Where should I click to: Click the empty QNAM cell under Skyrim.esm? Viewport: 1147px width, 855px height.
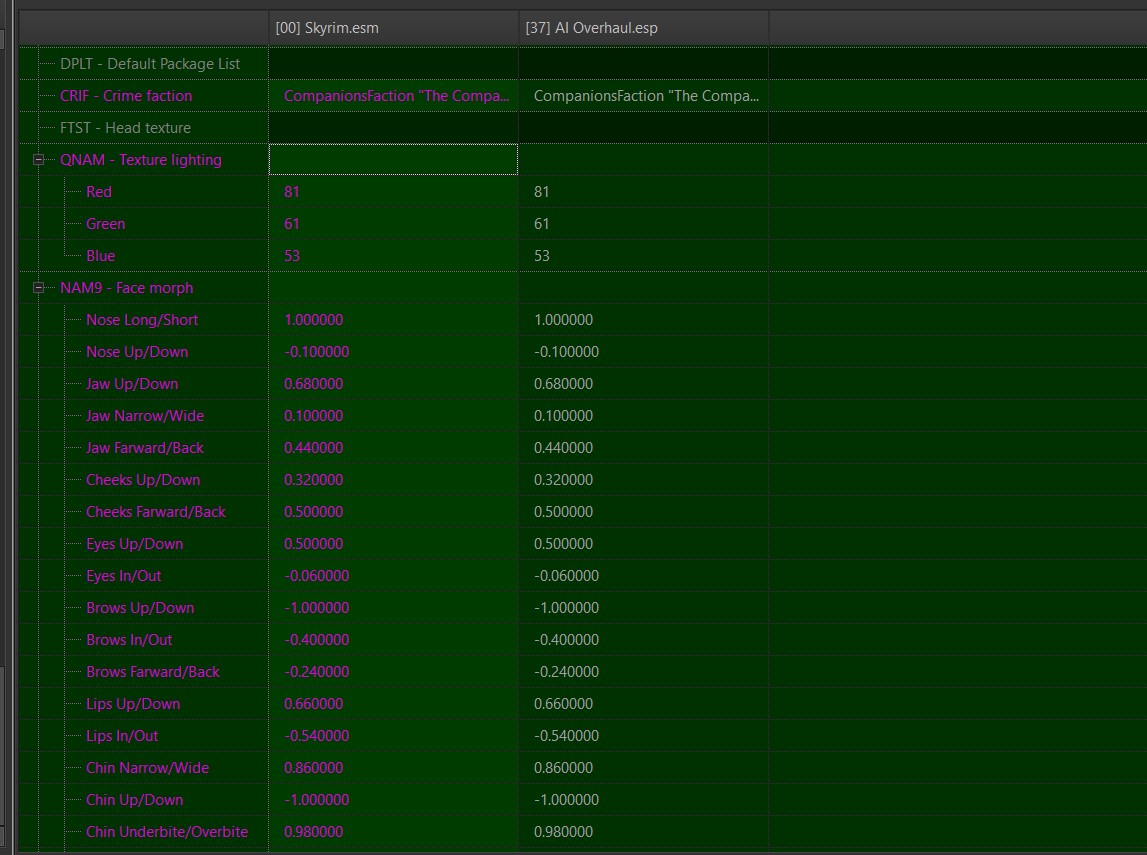[394, 159]
